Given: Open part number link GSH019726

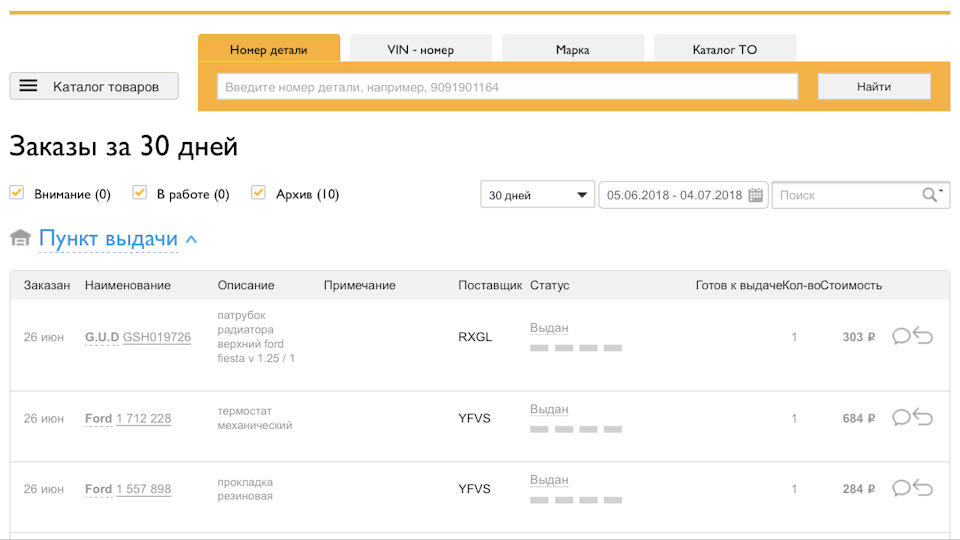Looking at the screenshot, I should tap(156, 337).
